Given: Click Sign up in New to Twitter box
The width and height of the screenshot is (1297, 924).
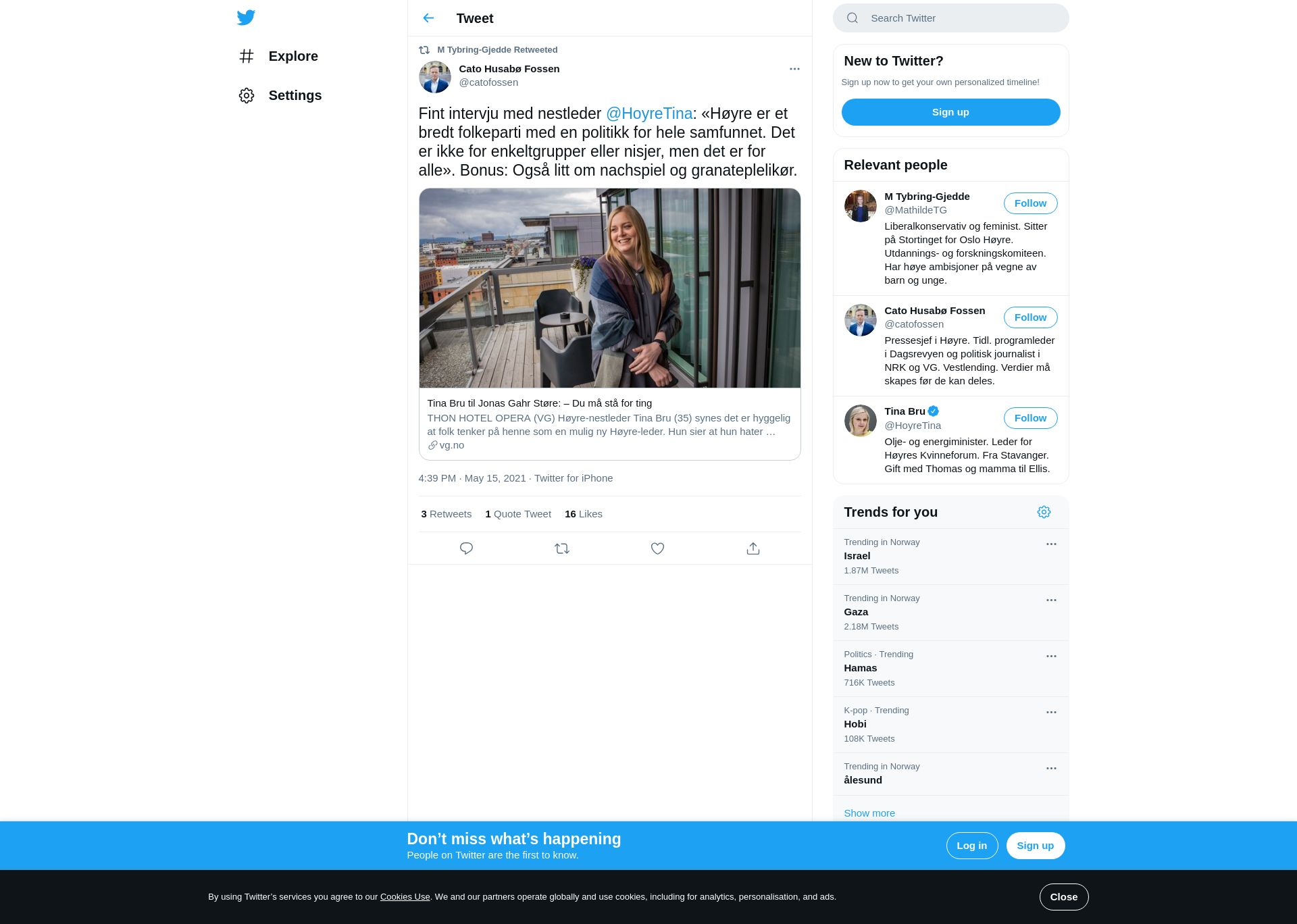Looking at the screenshot, I should coord(950,112).
